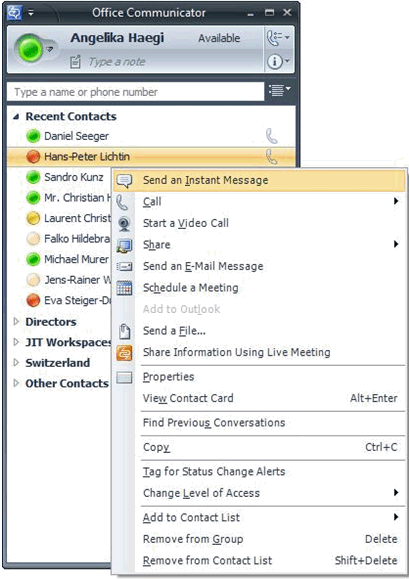This screenshot has height=579, width=409.
Task: Click the phone handset icon beside Call
Action: (122, 202)
